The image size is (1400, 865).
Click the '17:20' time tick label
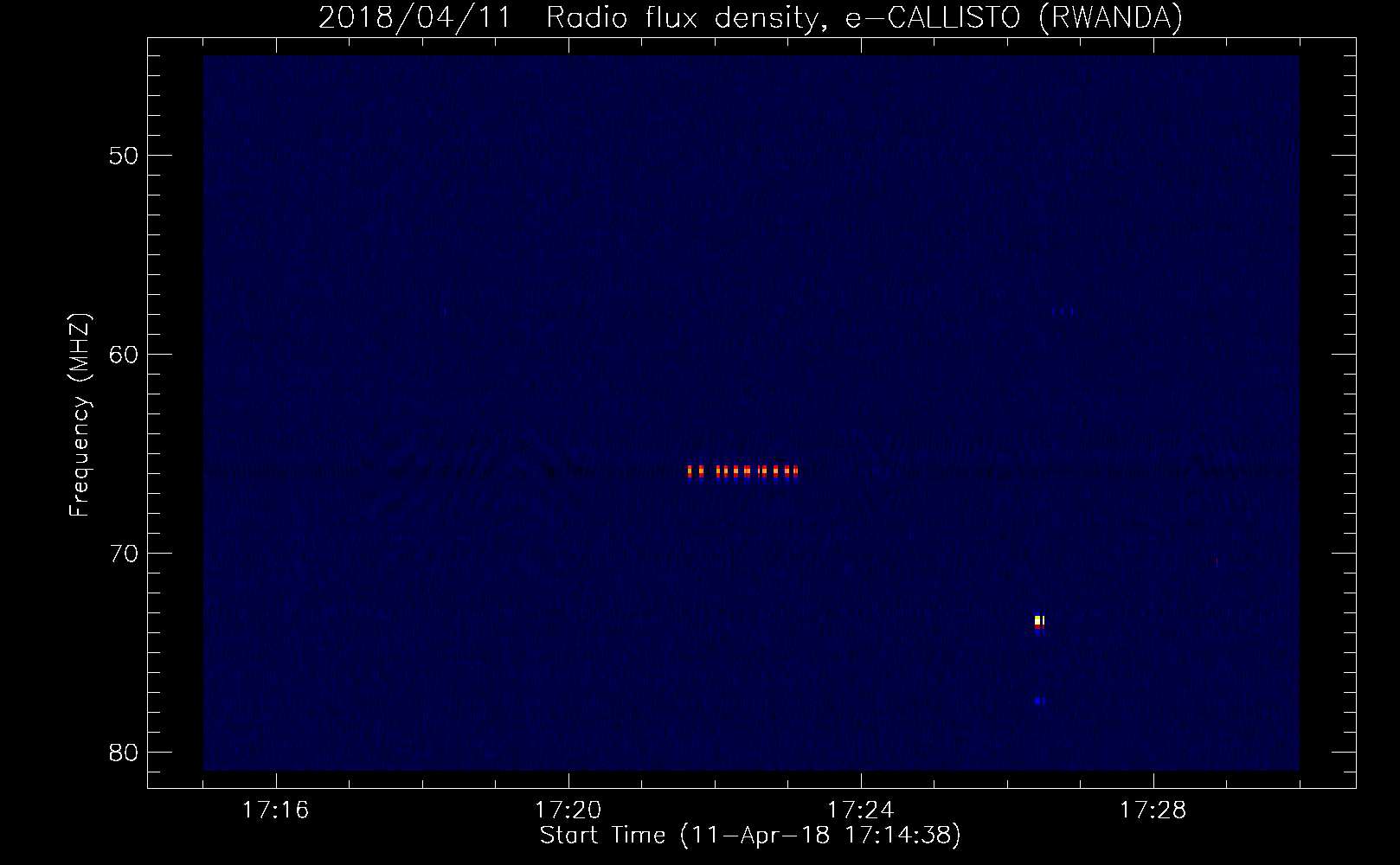tap(568, 811)
